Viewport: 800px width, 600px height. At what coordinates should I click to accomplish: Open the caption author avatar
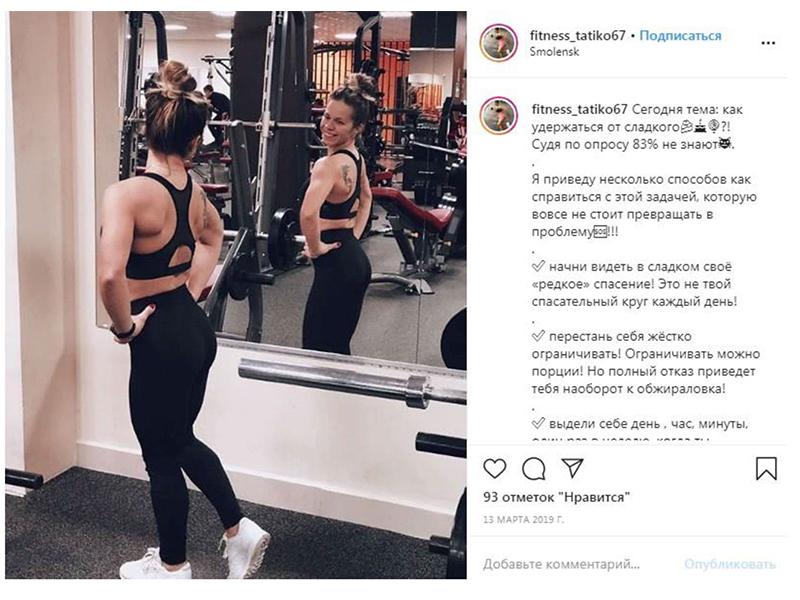499,115
